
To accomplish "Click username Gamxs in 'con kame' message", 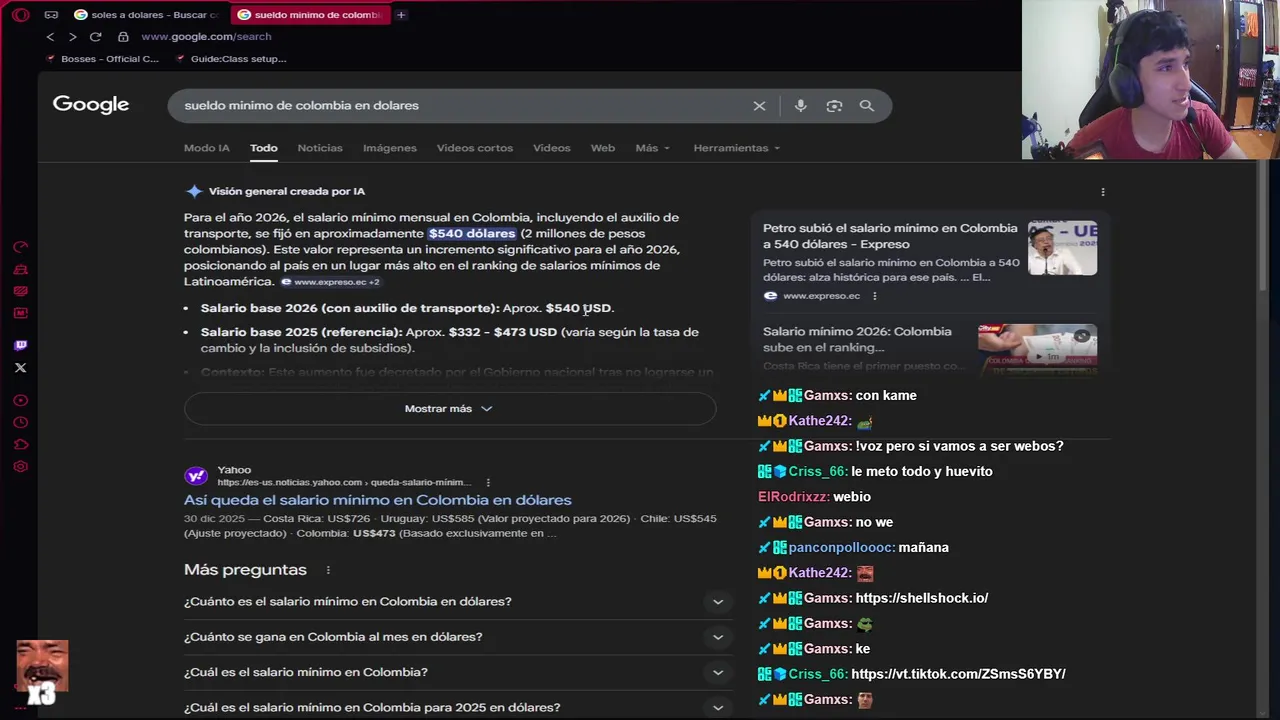I will tap(827, 396).
